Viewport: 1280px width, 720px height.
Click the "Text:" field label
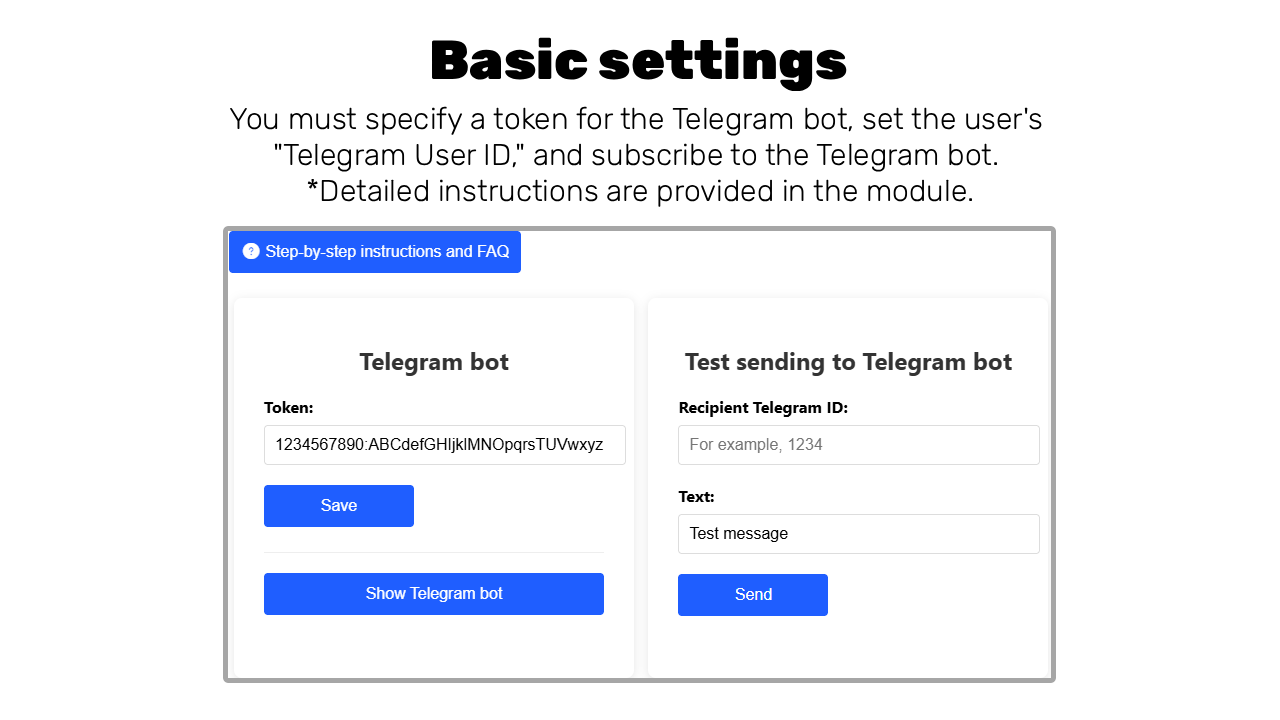(696, 497)
